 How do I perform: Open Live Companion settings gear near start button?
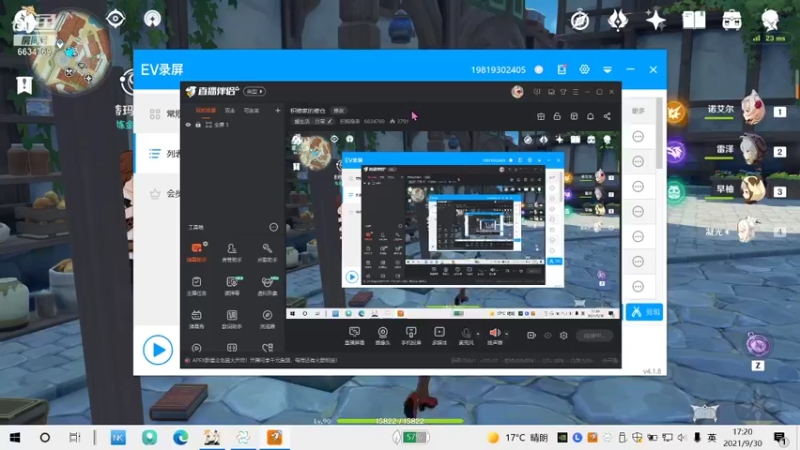(x=563, y=336)
